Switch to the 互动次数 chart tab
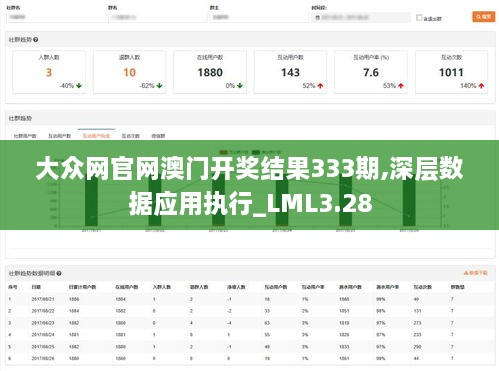The image size is (499, 371). (130, 136)
